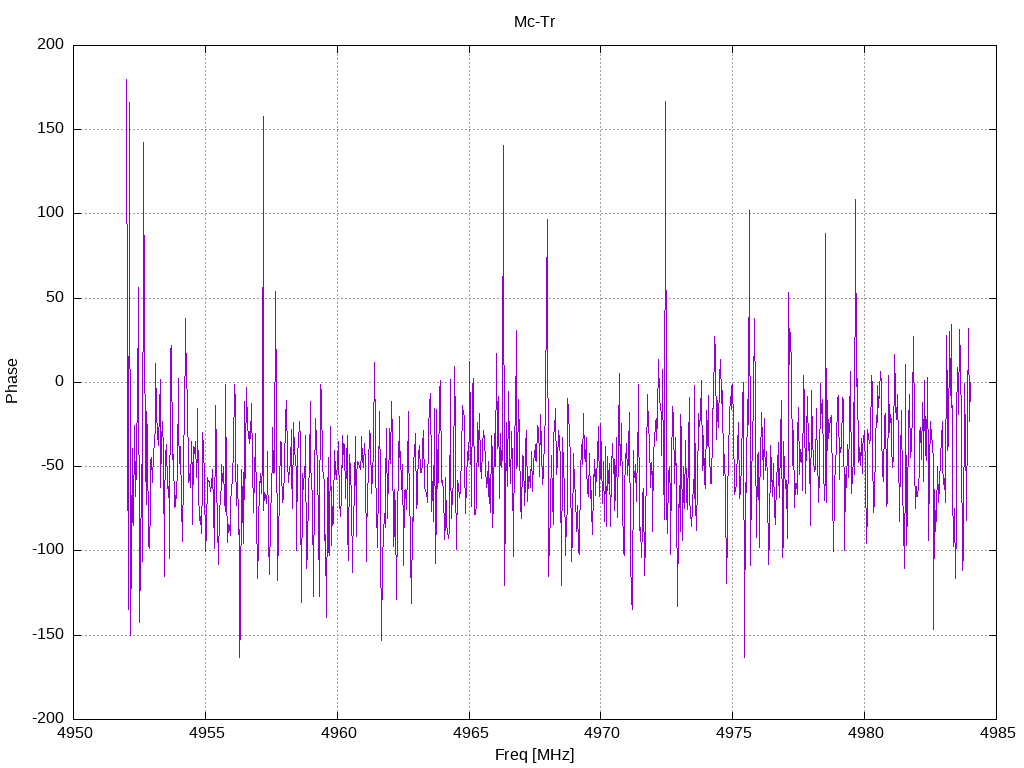Viewport: 1024px width, 768px height.
Task: Click the y-axis tick label '-200'
Action: pos(48,718)
